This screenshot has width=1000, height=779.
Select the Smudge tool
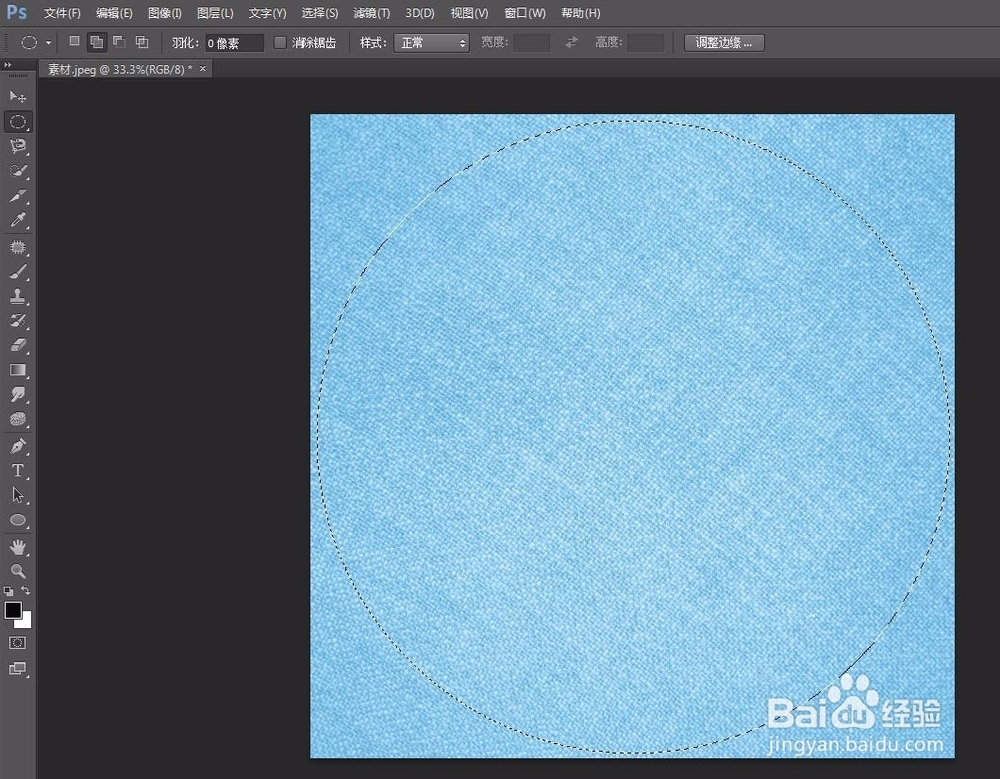point(18,394)
